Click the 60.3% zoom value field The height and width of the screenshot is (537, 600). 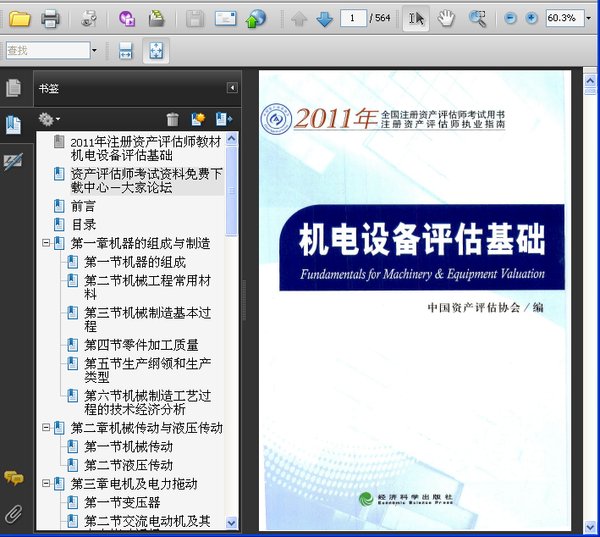(565, 18)
